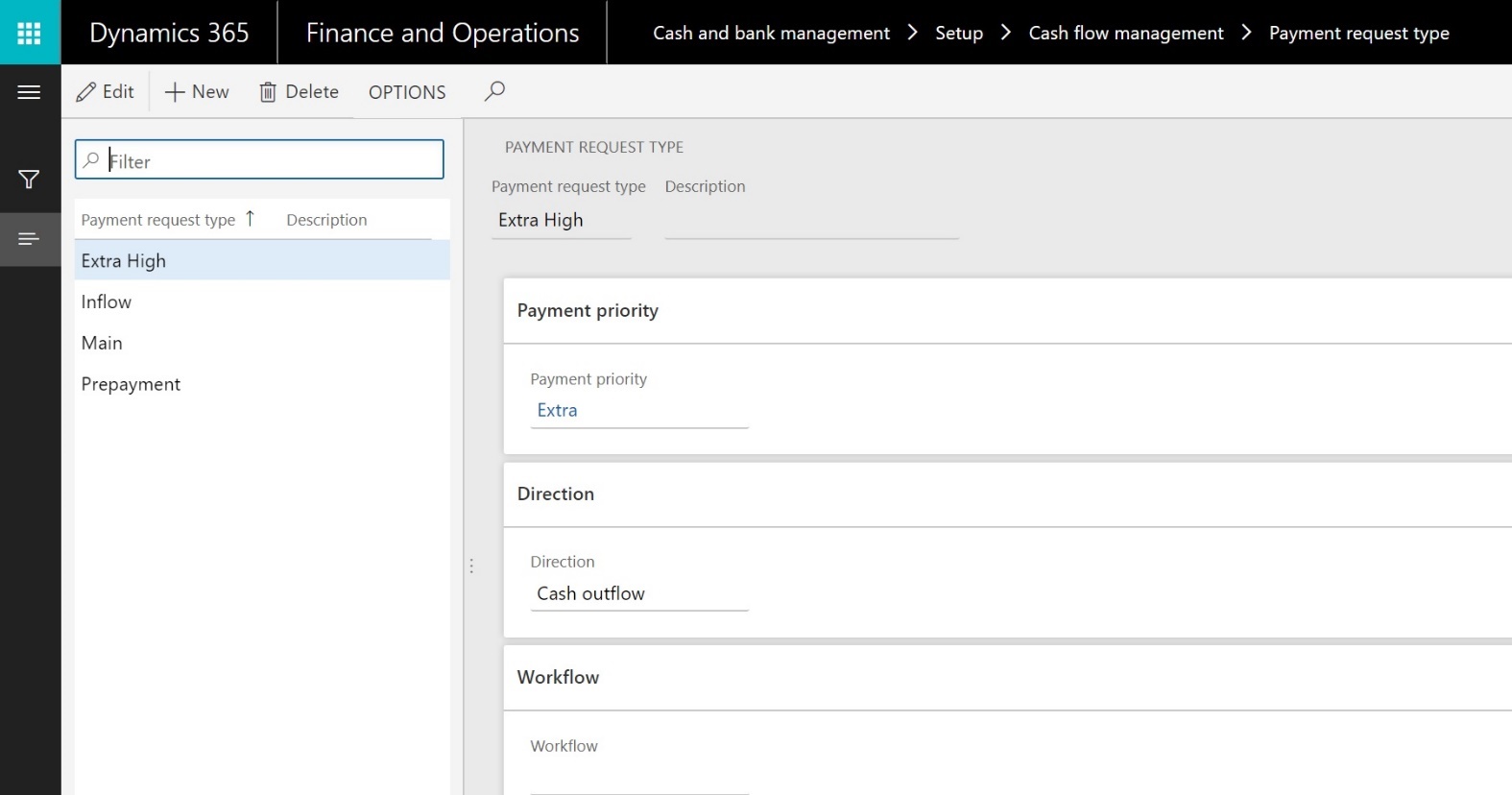Create a new record with New
1512x795 pixels.
click(x=197, y=91)
